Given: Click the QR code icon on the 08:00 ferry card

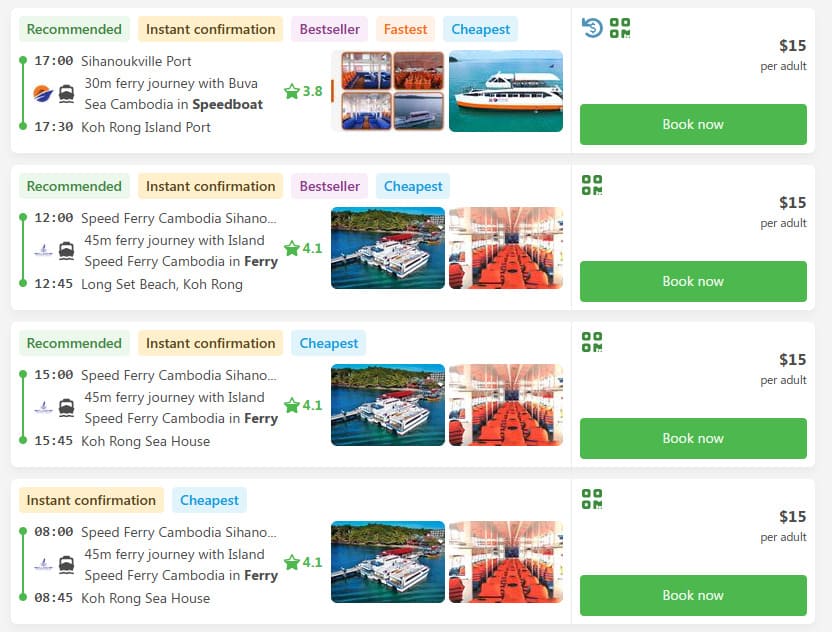Looking at the screenshot, I should coord(592,499).
